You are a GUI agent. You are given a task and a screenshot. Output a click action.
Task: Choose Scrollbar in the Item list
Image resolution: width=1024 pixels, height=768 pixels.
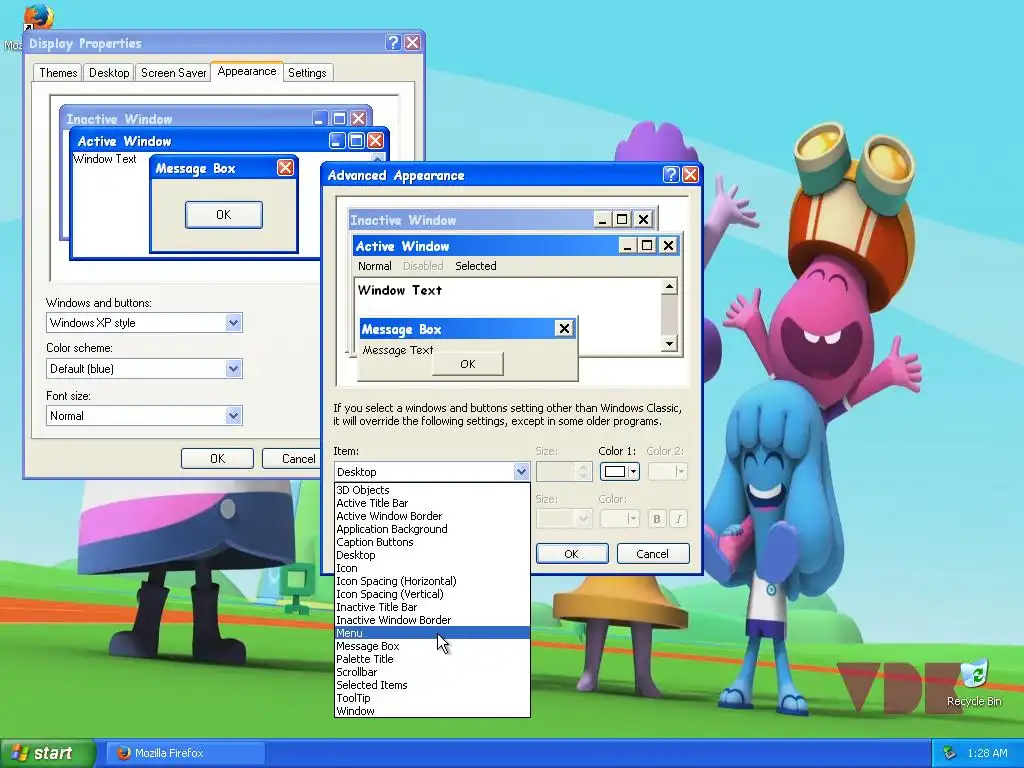432,672
